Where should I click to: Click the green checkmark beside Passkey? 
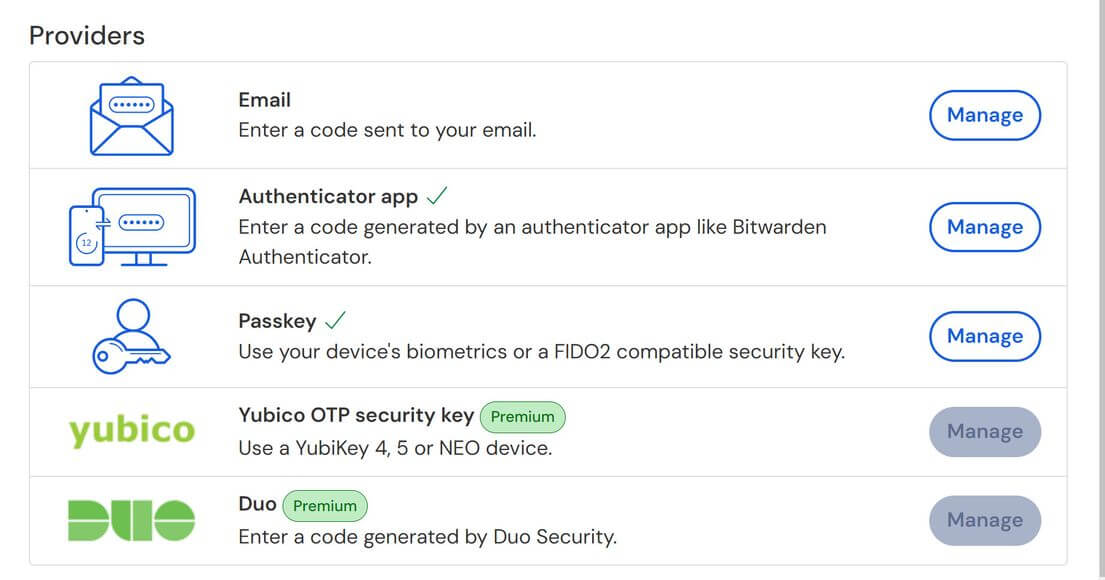pyautogui.click(x=335, y=321)
